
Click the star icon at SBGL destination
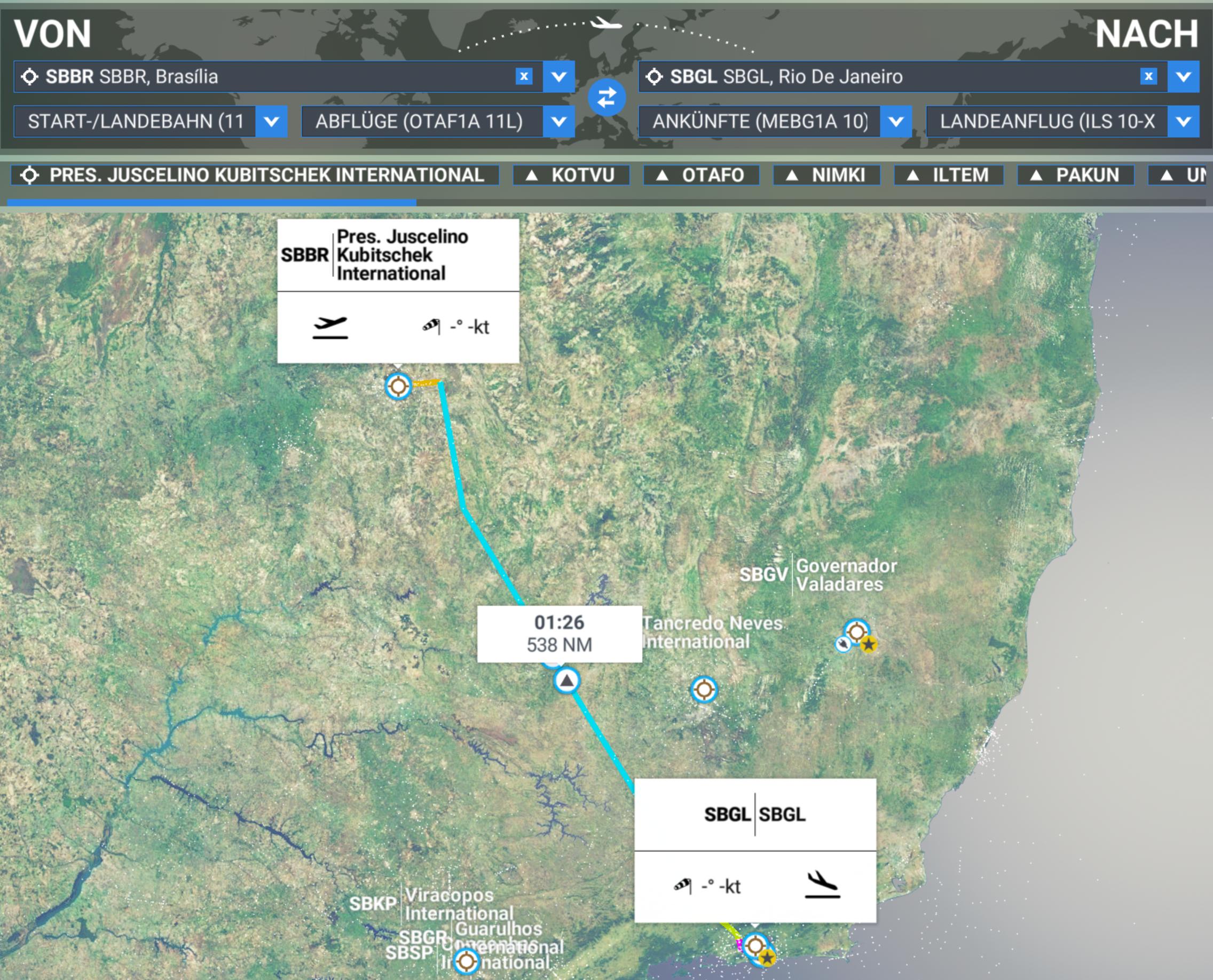[x=767, y=958]
